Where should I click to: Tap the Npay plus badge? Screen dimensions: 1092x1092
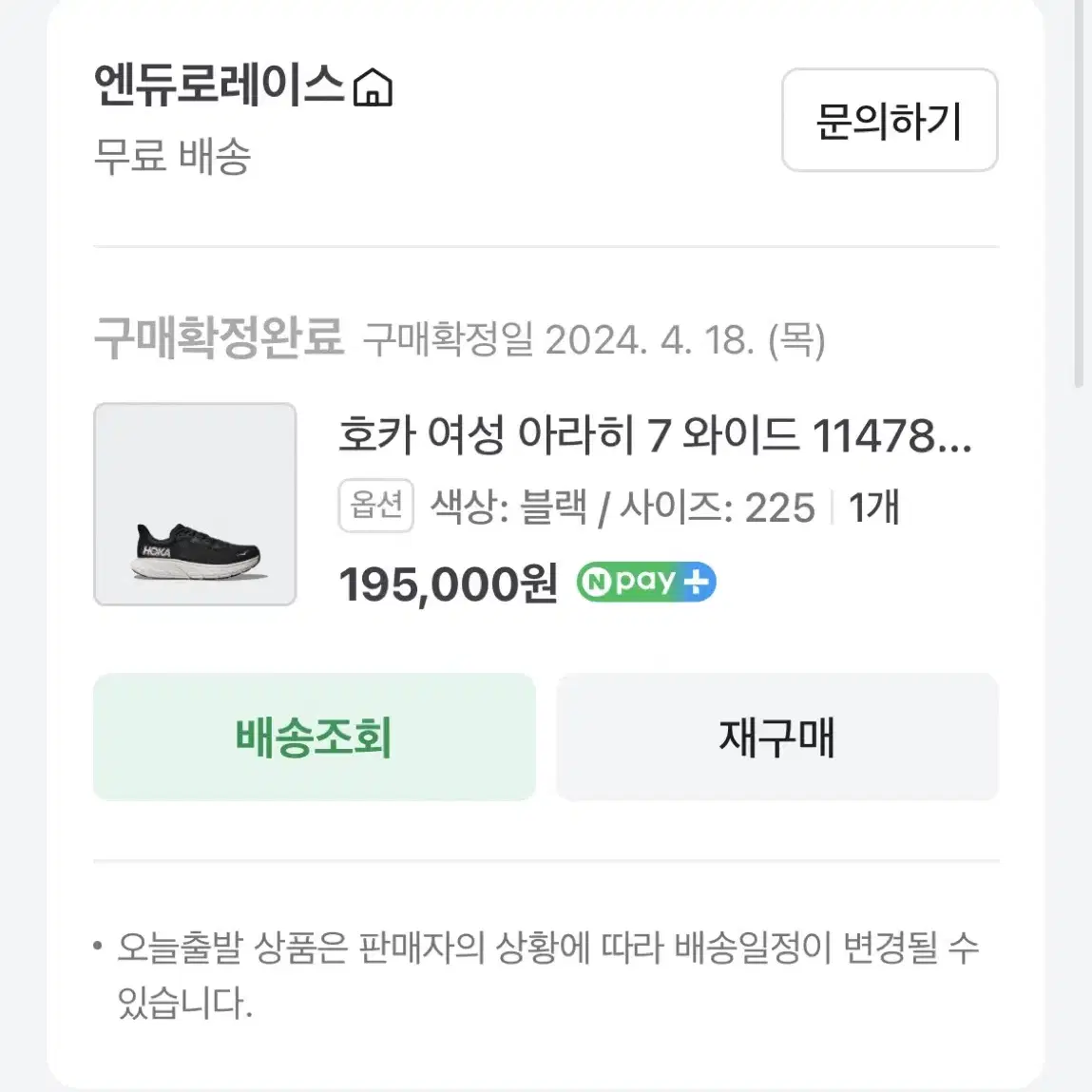pyautogui.click(x=646, y=582)
